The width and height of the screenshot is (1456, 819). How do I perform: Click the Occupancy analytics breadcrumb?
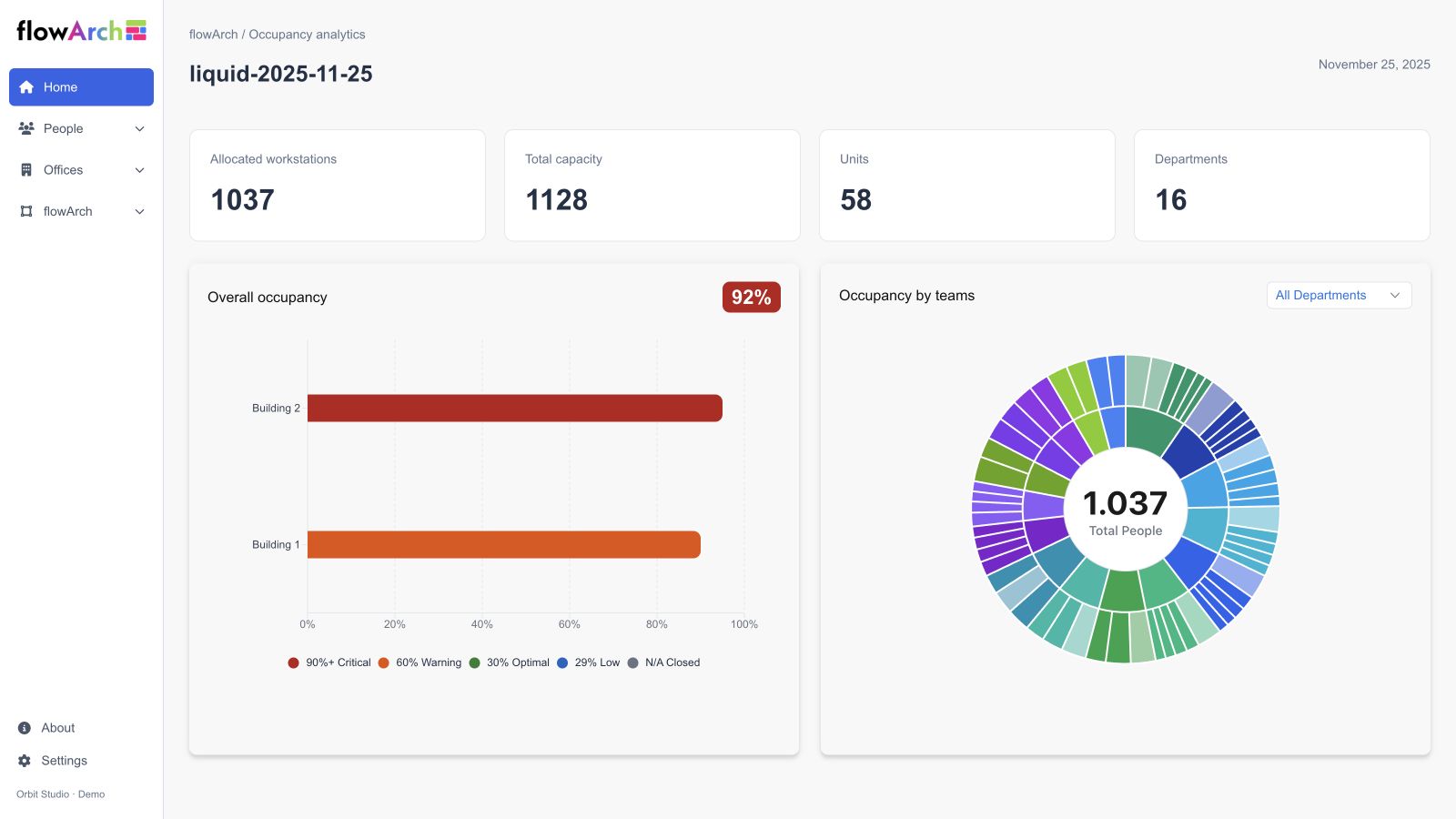(x=307, y=35)
